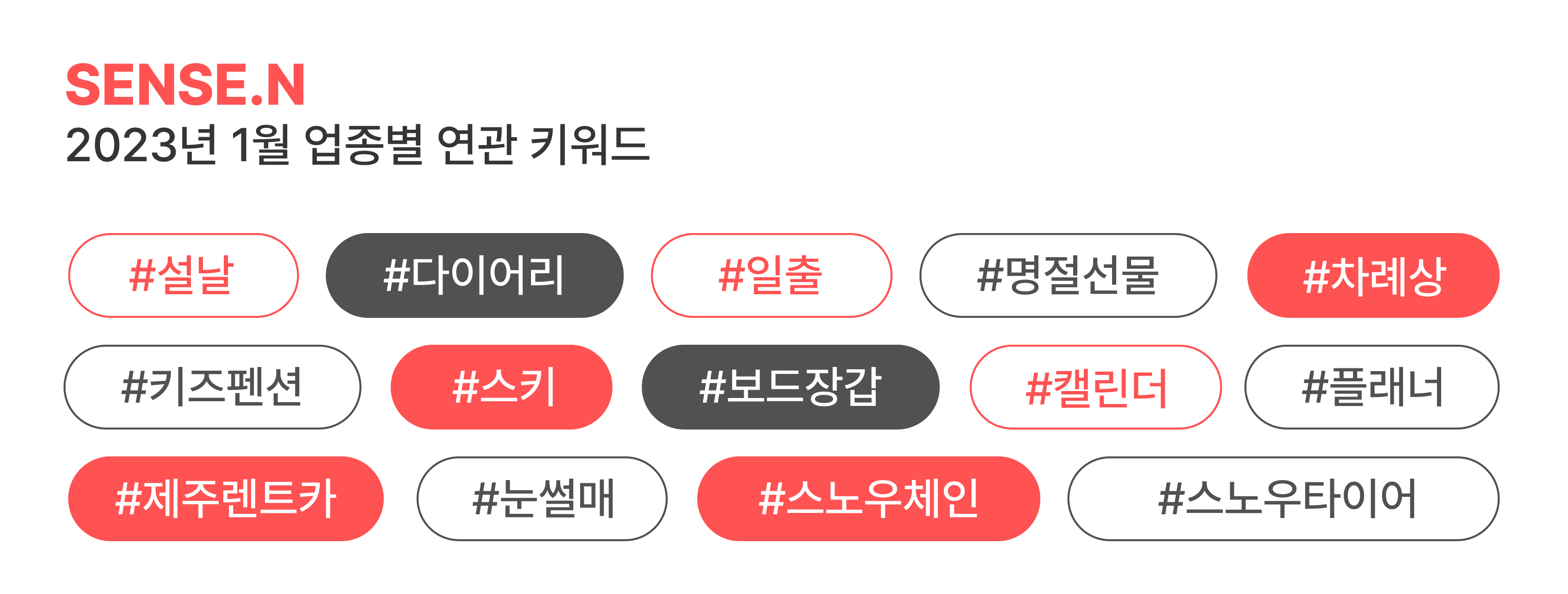Open the #명절선물 keyword tag
Screen dimensions: 1568x594
[x=1068, y=275]
